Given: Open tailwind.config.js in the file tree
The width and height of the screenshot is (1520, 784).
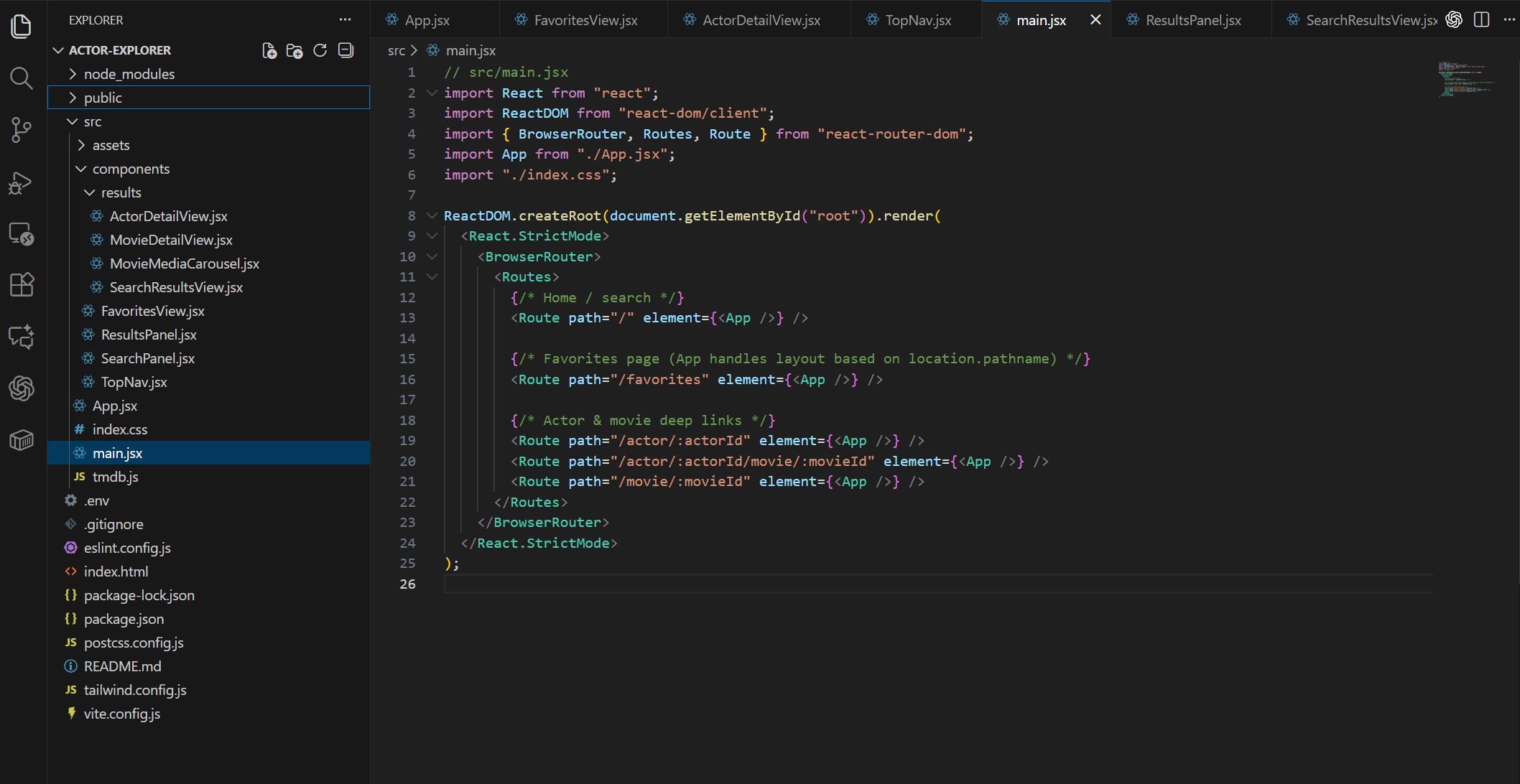Looking at the screenshot, I should [x=208, y=690].
